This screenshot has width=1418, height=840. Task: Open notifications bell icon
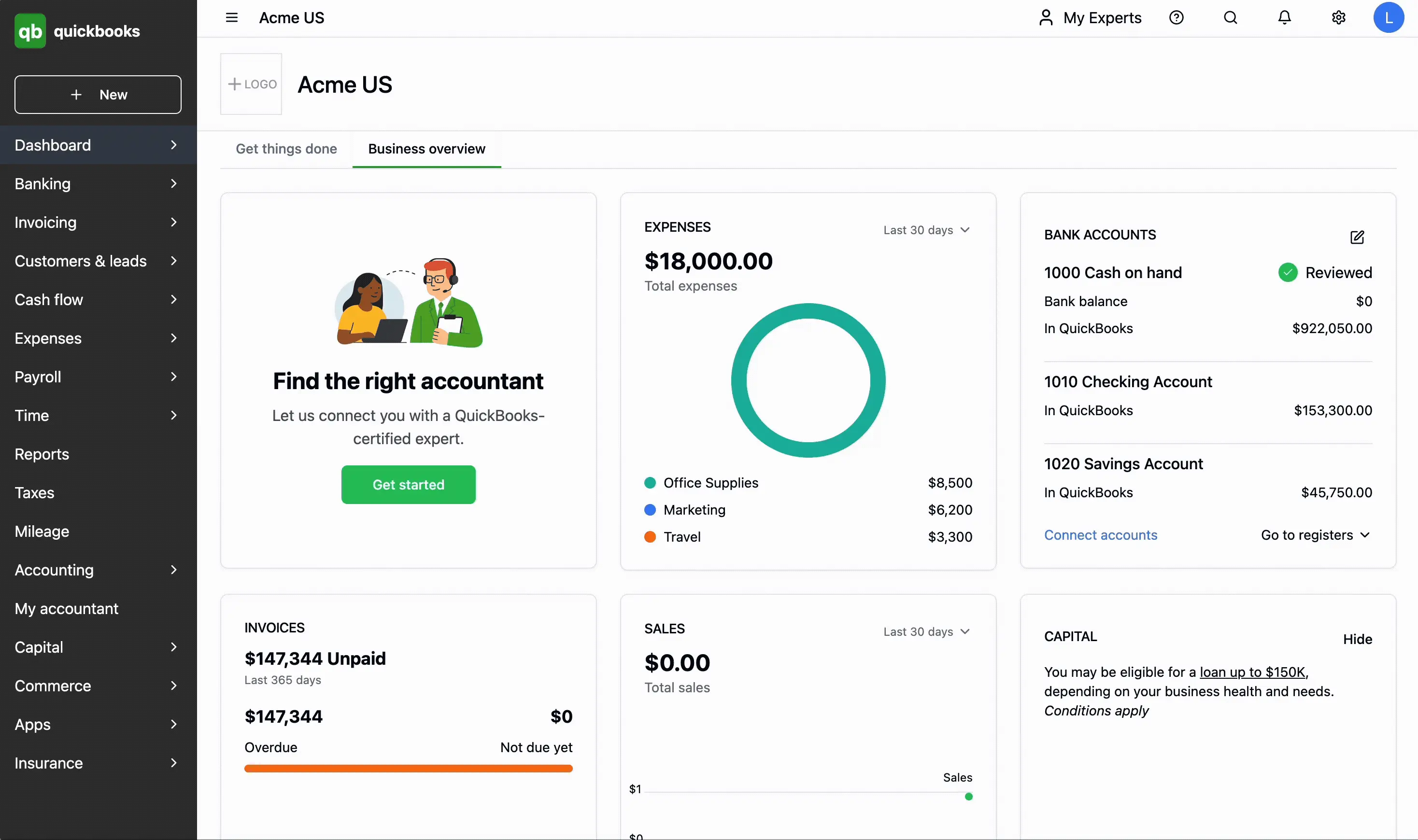[1284, 17]
